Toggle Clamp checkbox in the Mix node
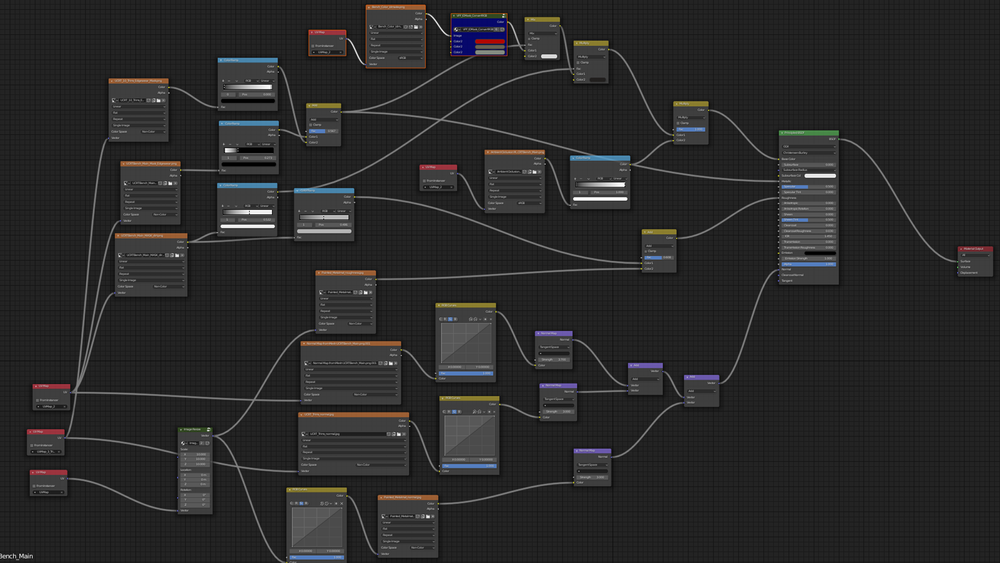 pos(529,39)
